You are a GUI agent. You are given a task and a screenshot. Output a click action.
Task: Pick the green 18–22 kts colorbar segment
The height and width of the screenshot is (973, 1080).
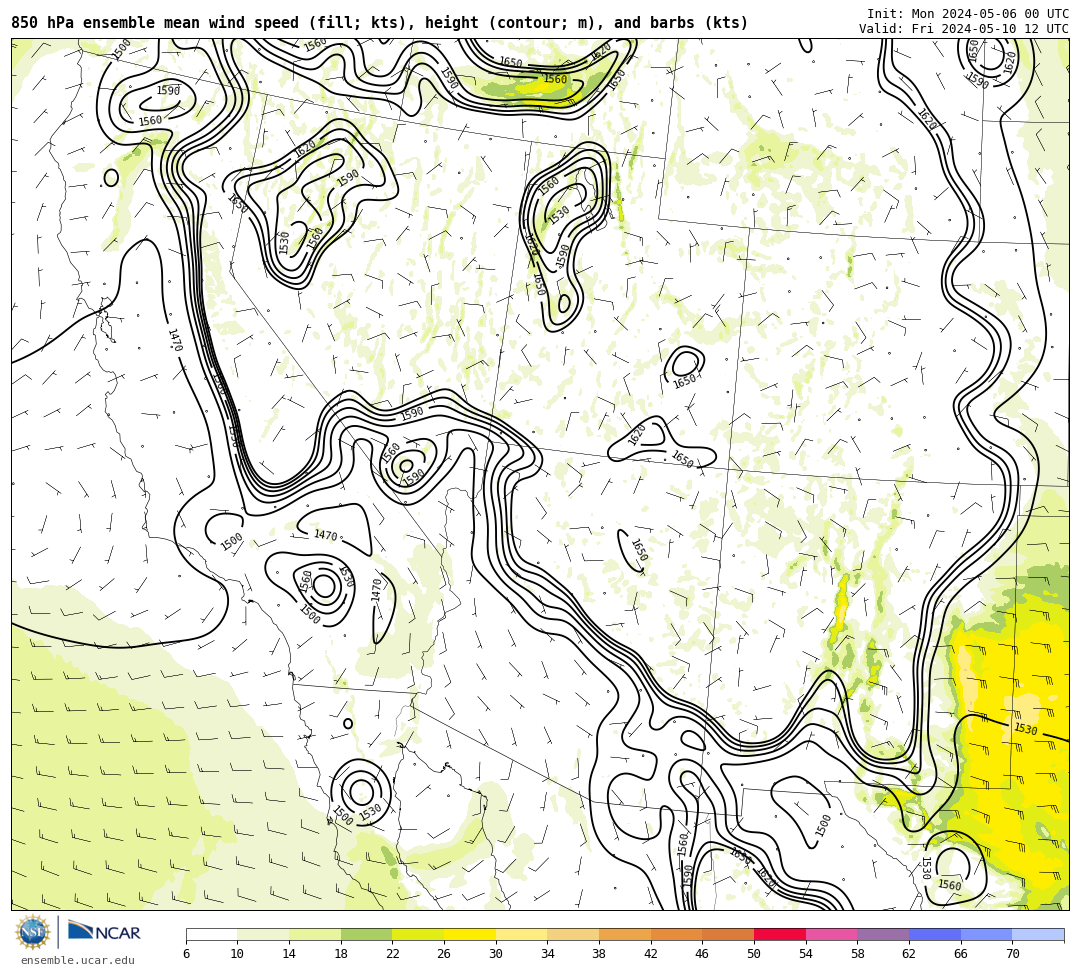click(366, 934)
